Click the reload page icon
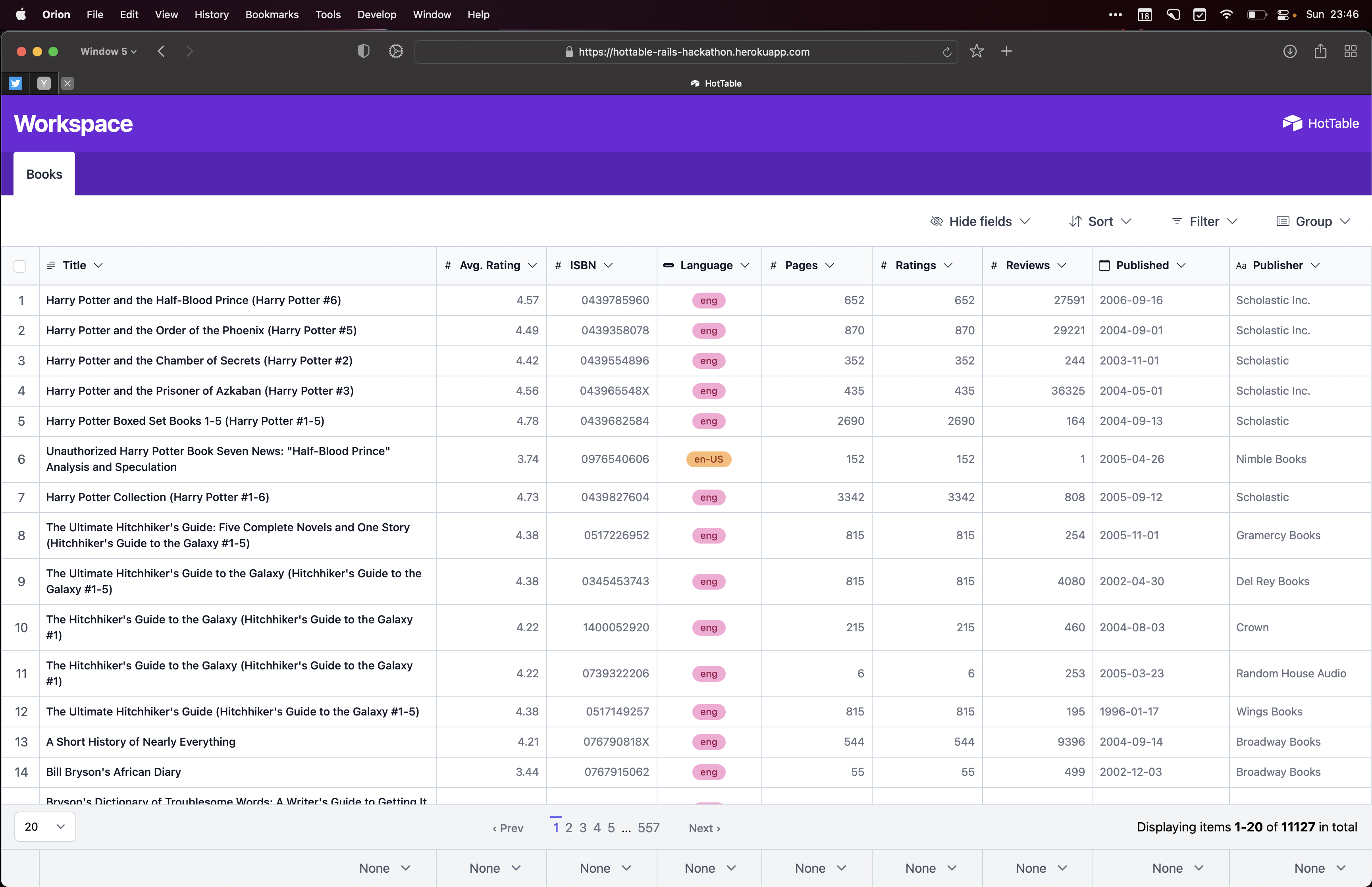Viewport: 1372px width, 887px height. (946, 52)
